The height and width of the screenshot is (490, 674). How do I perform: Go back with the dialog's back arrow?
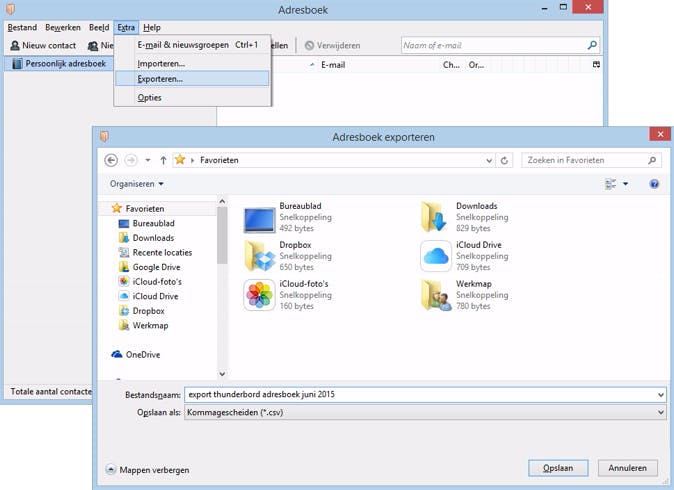(111, 160)
